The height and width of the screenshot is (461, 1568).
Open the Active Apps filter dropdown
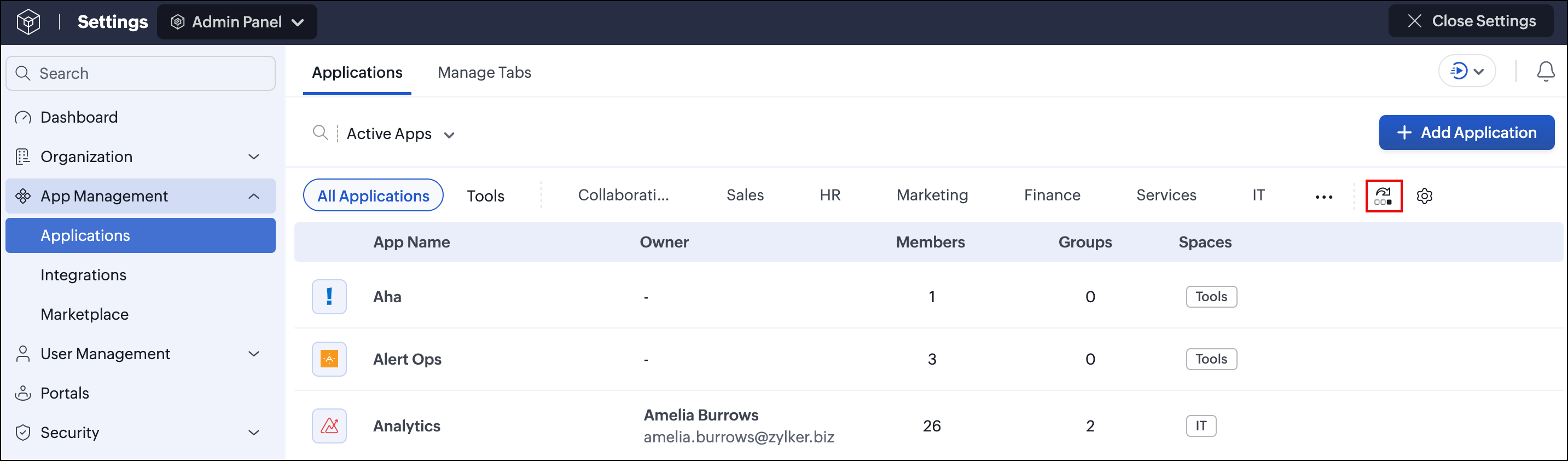[400, 134]
